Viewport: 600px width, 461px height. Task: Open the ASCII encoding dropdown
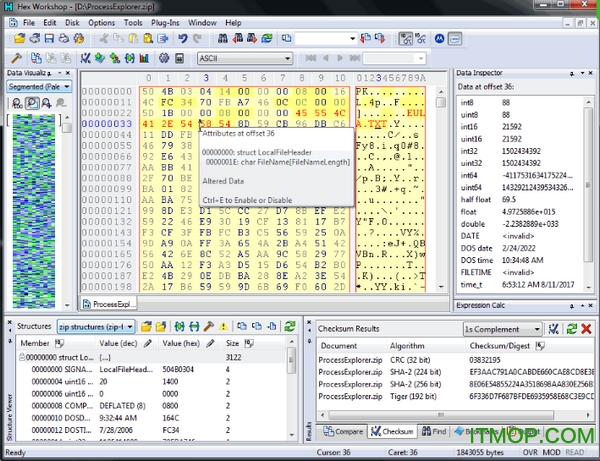point(245,58)
